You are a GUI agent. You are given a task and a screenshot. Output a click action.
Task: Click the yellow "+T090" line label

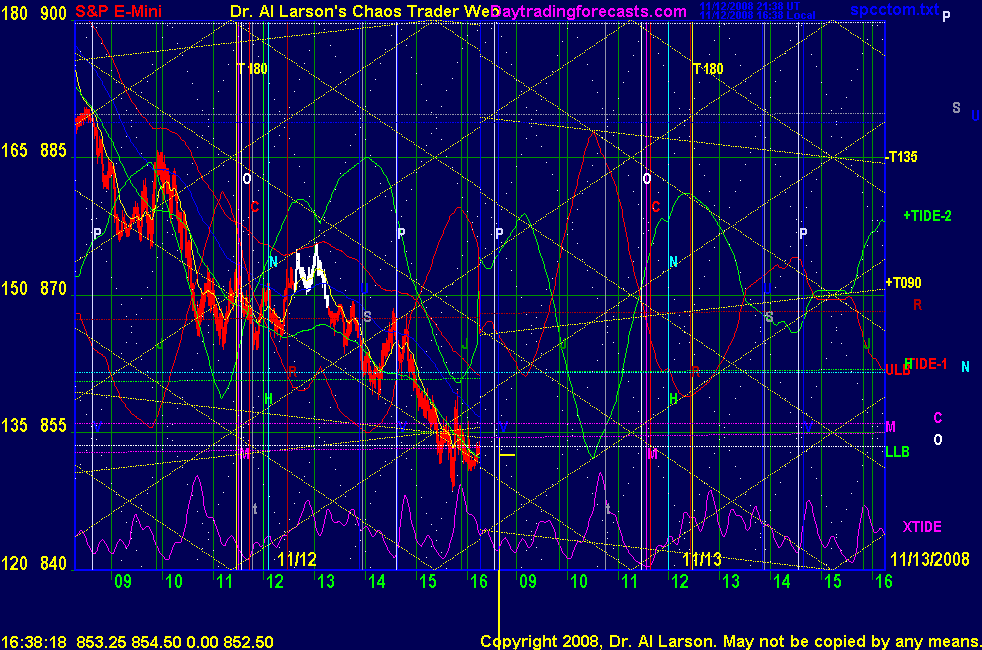coord(903,283)
